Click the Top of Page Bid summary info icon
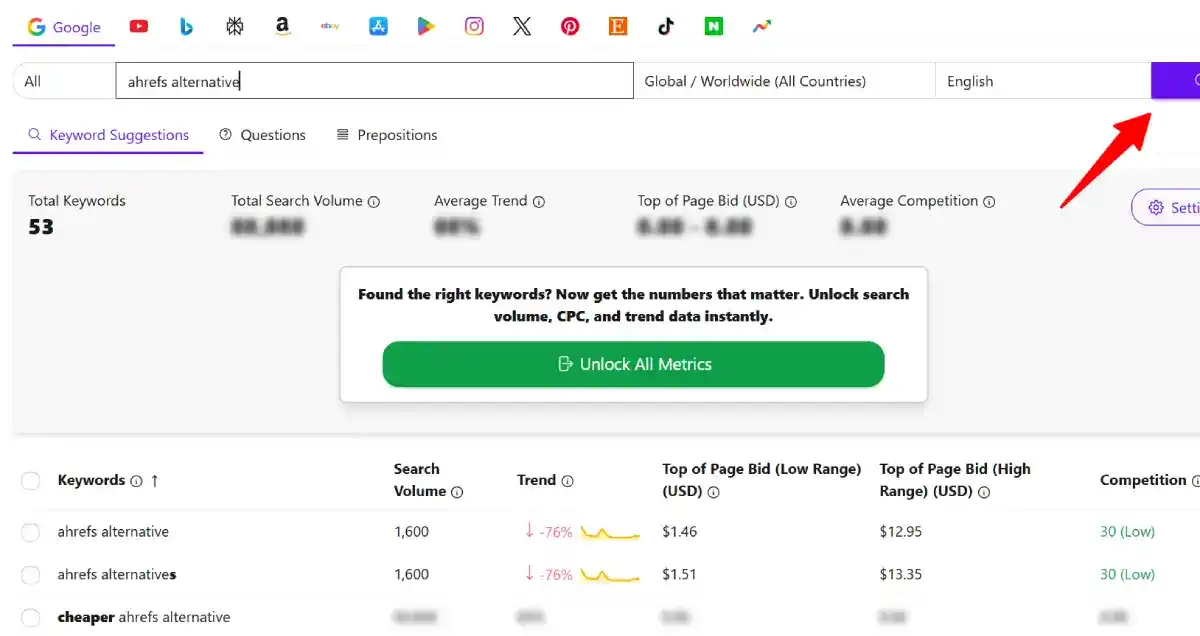This screenshot has height=636, width=1200. (791, 202)
